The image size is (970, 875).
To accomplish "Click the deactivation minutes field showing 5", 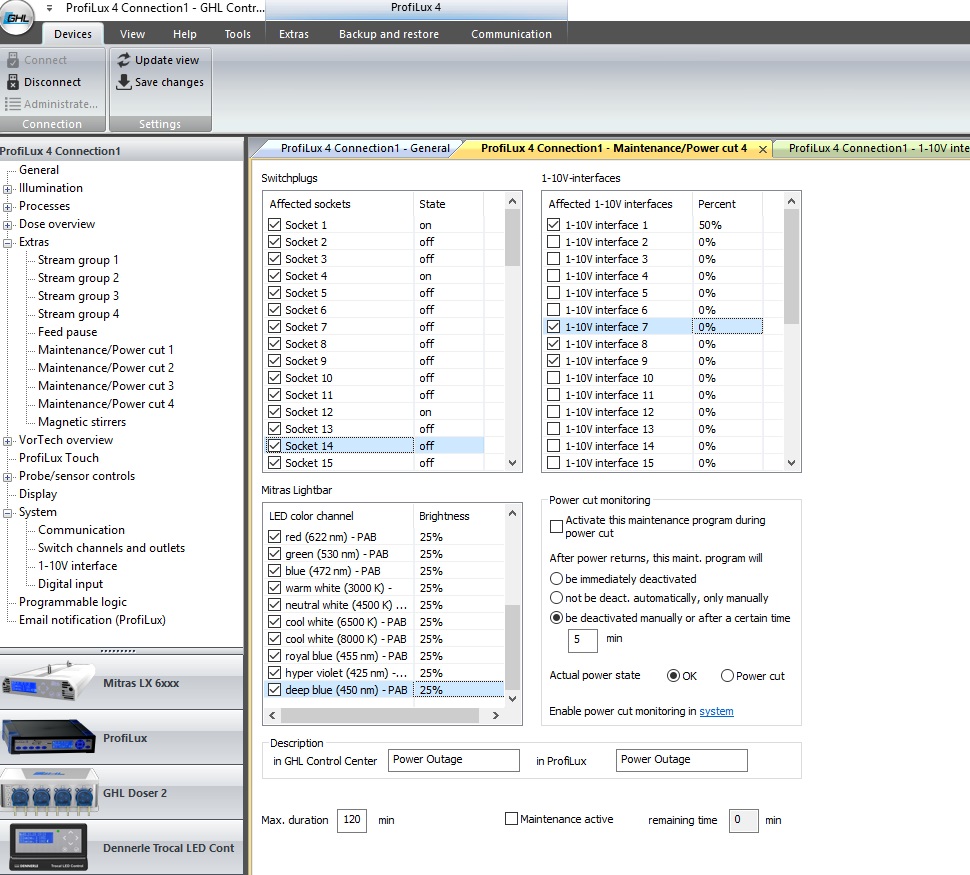I will 583,640.
